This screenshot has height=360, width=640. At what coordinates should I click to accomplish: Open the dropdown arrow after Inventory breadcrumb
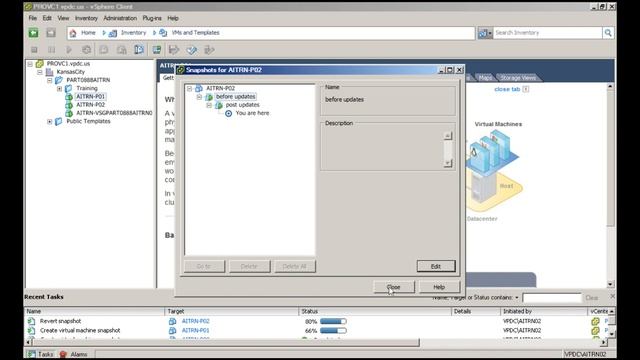click(x=154, y=33)
